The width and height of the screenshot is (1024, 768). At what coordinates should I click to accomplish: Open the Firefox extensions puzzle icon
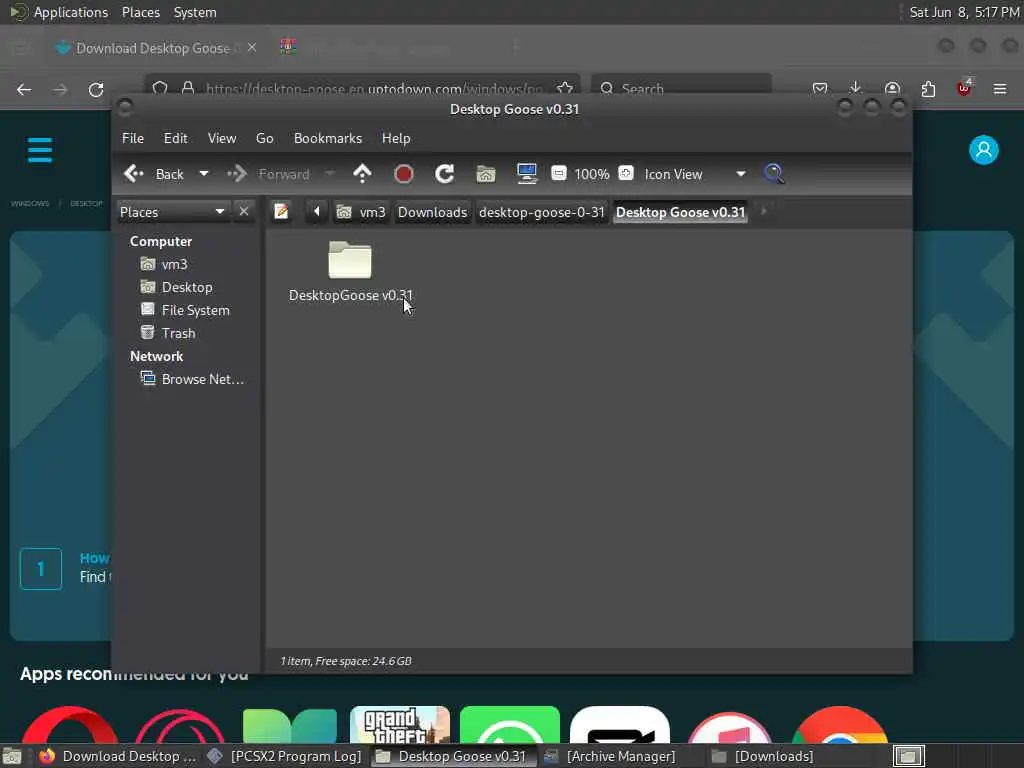click(928, 89)
